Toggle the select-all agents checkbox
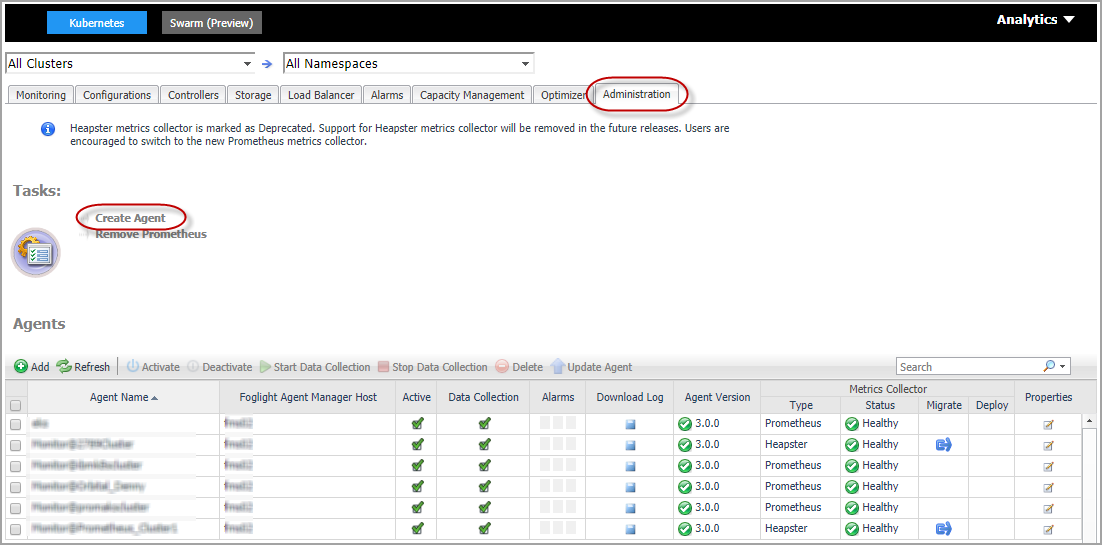Image resolution: width=1102 pixels, height=545 pixels. [x=15, y=406]
